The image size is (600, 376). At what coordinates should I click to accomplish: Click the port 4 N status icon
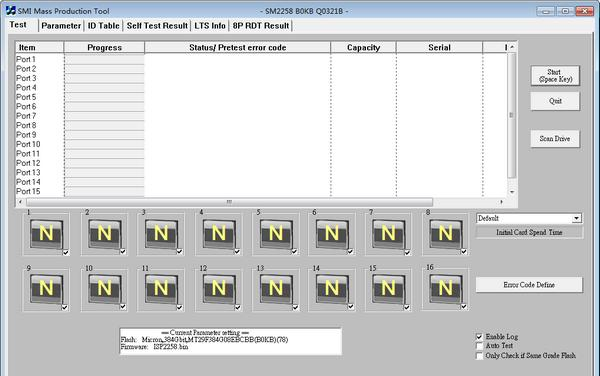click(219, 234)
